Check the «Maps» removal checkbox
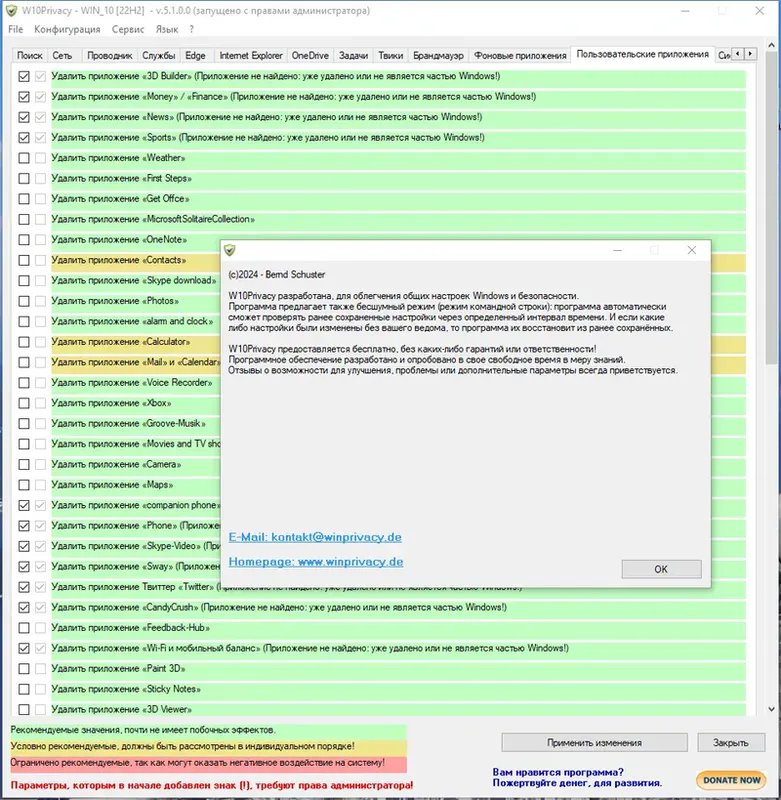 [x=24, y=485]
